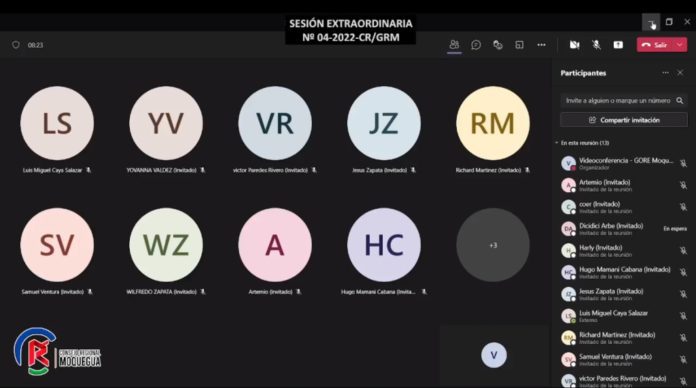696x388 pixels.
Task: Click 'En espera' status for Dicidici Arbe
Action: tap(675, 229)
